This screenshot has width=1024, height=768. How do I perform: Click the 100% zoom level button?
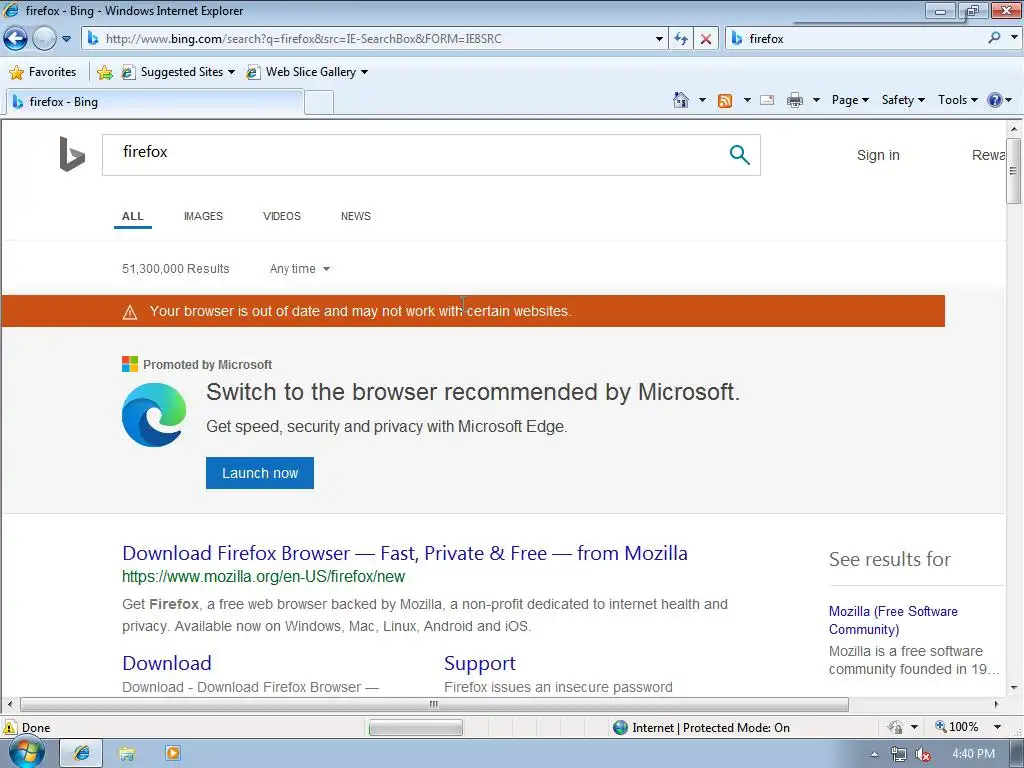[957, 727]
